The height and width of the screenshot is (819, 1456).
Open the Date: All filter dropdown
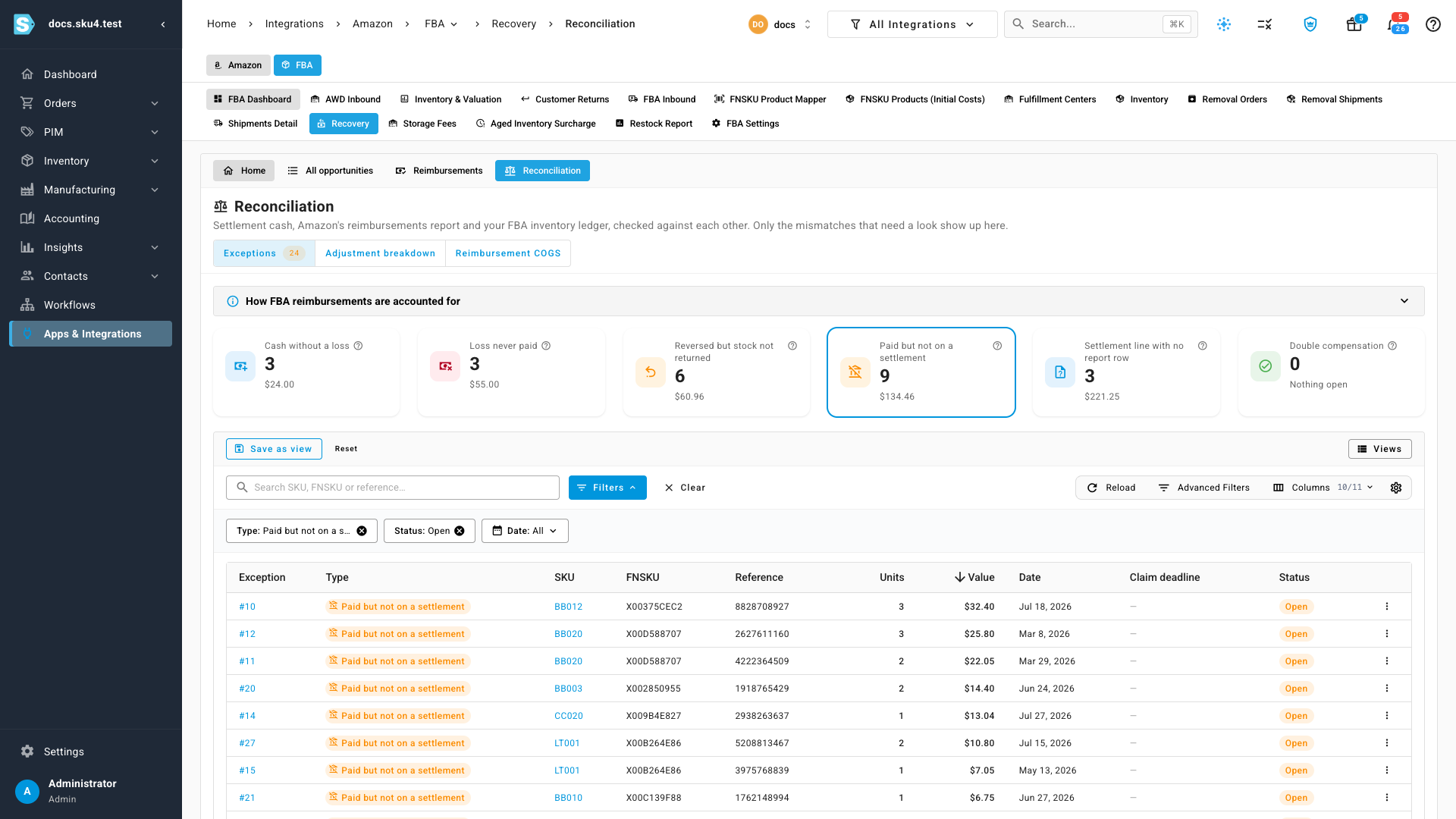(x=525, y=531)
